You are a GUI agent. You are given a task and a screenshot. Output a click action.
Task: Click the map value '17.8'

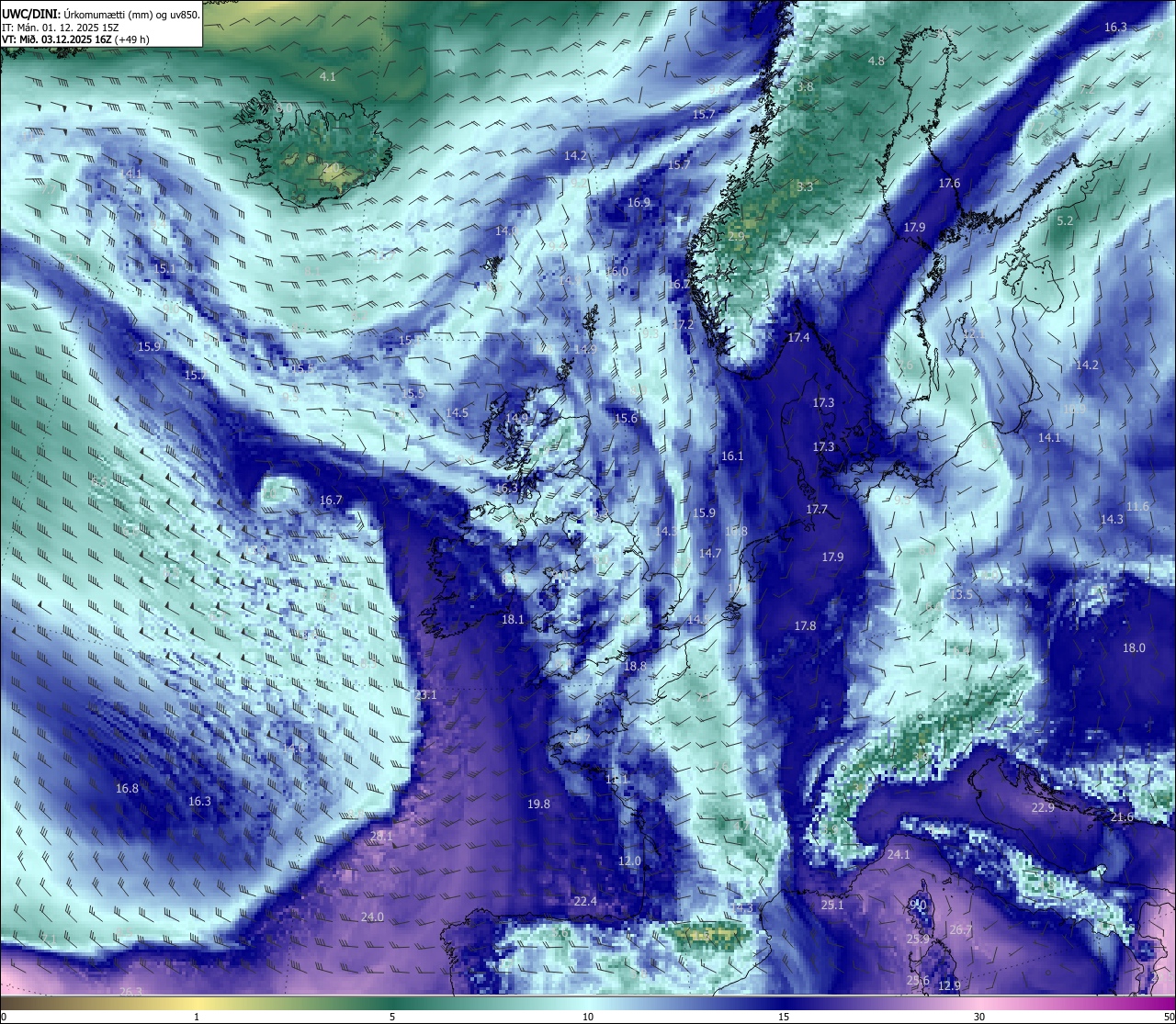(x=805, y=626)
